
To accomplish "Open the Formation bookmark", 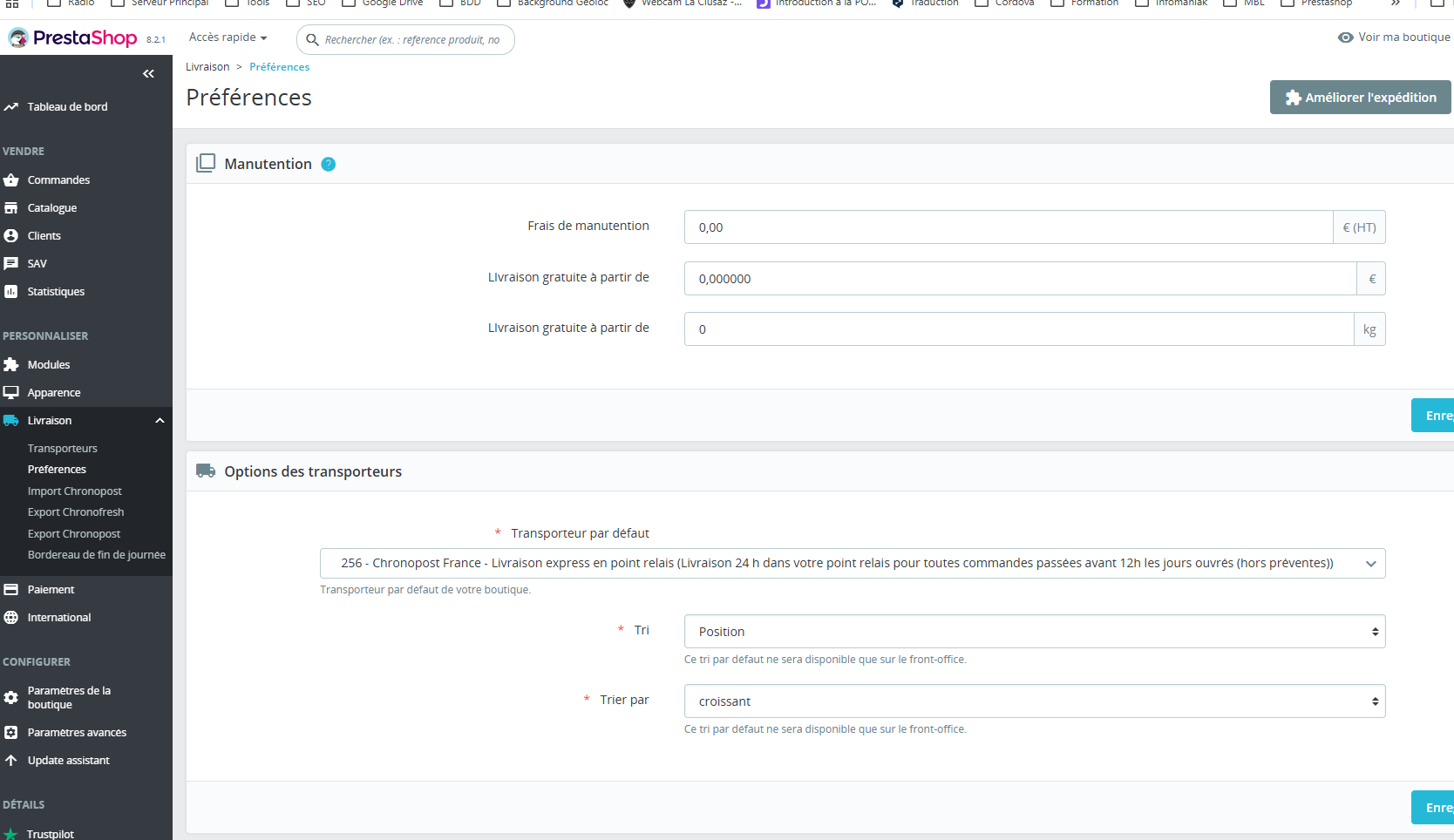I will [x=1084, y=3].
